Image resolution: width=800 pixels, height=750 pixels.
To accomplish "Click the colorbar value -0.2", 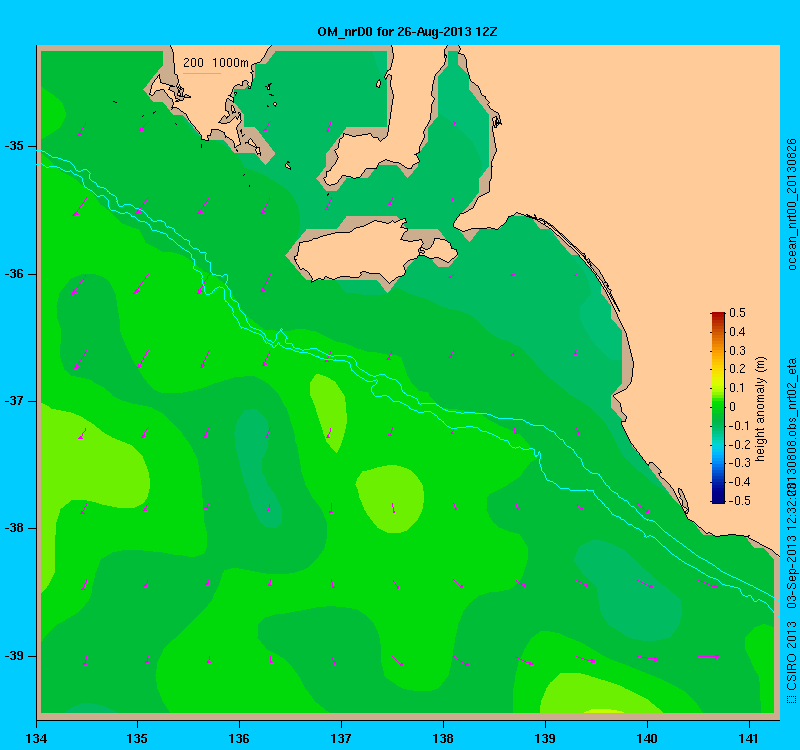I will (x=738, y=444).
